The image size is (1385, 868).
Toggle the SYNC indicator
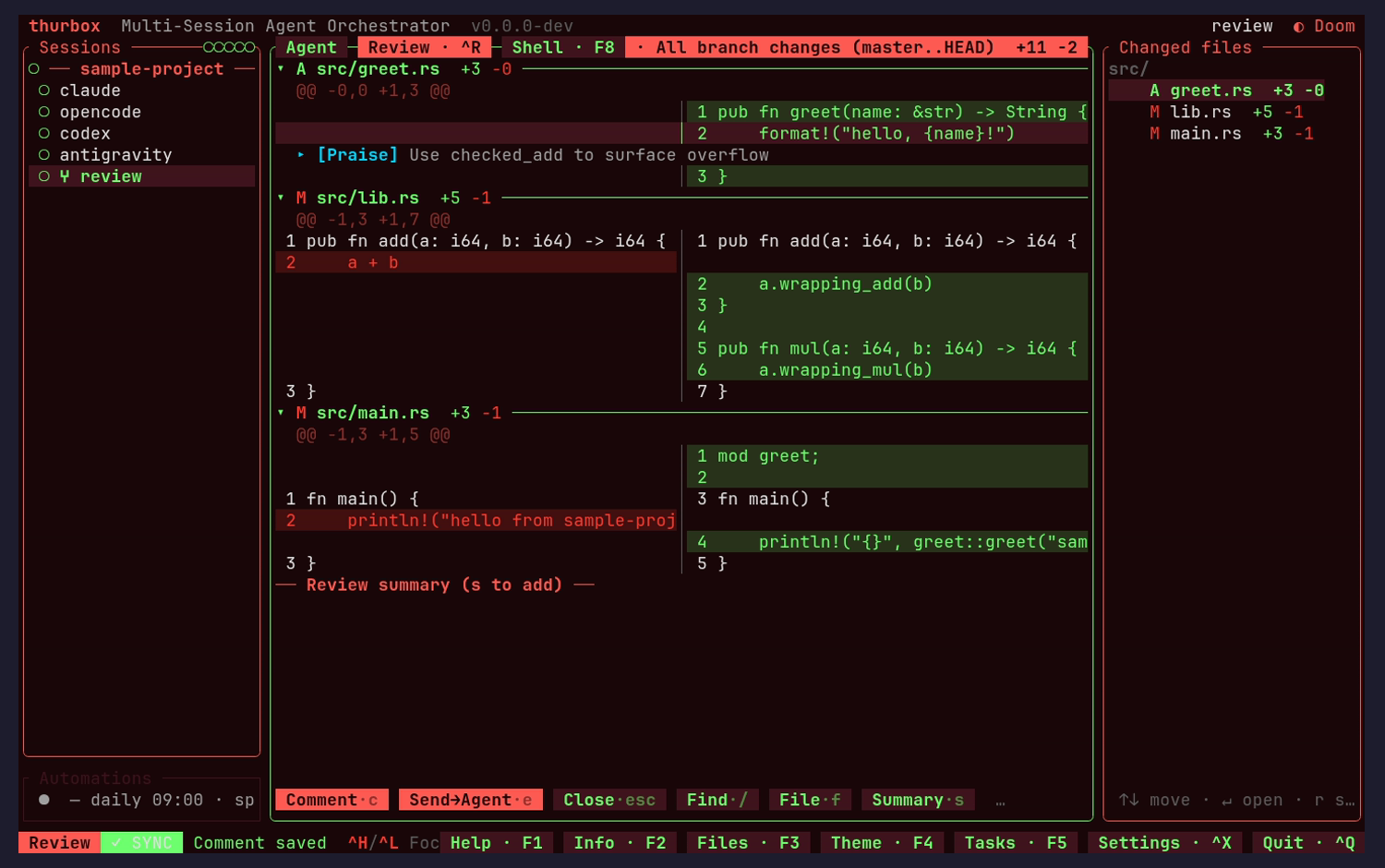click(142, 843)
